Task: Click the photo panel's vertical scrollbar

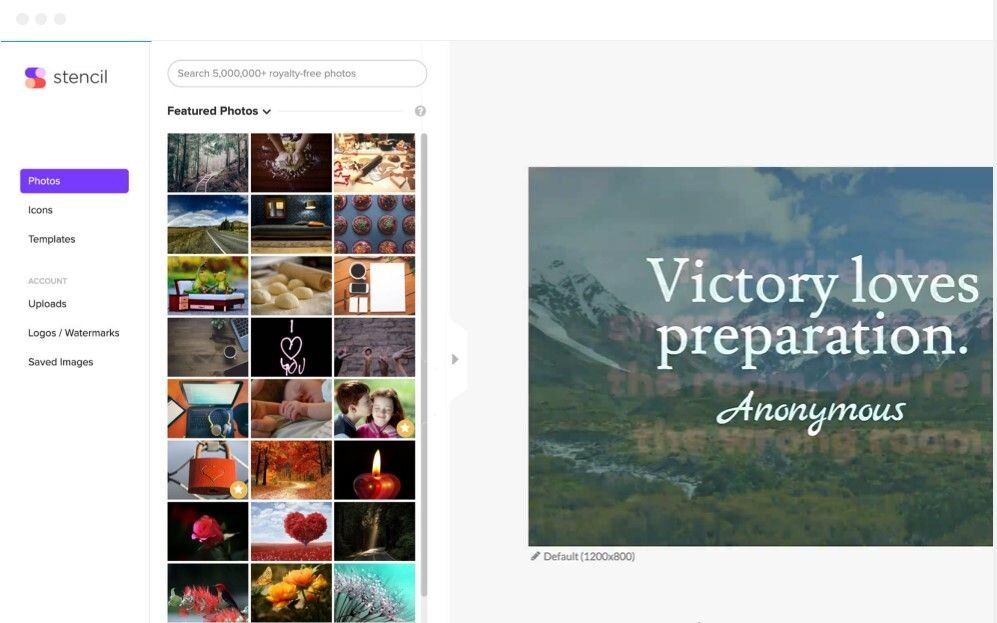Action: pyautogui.click(x=424, y=364)
